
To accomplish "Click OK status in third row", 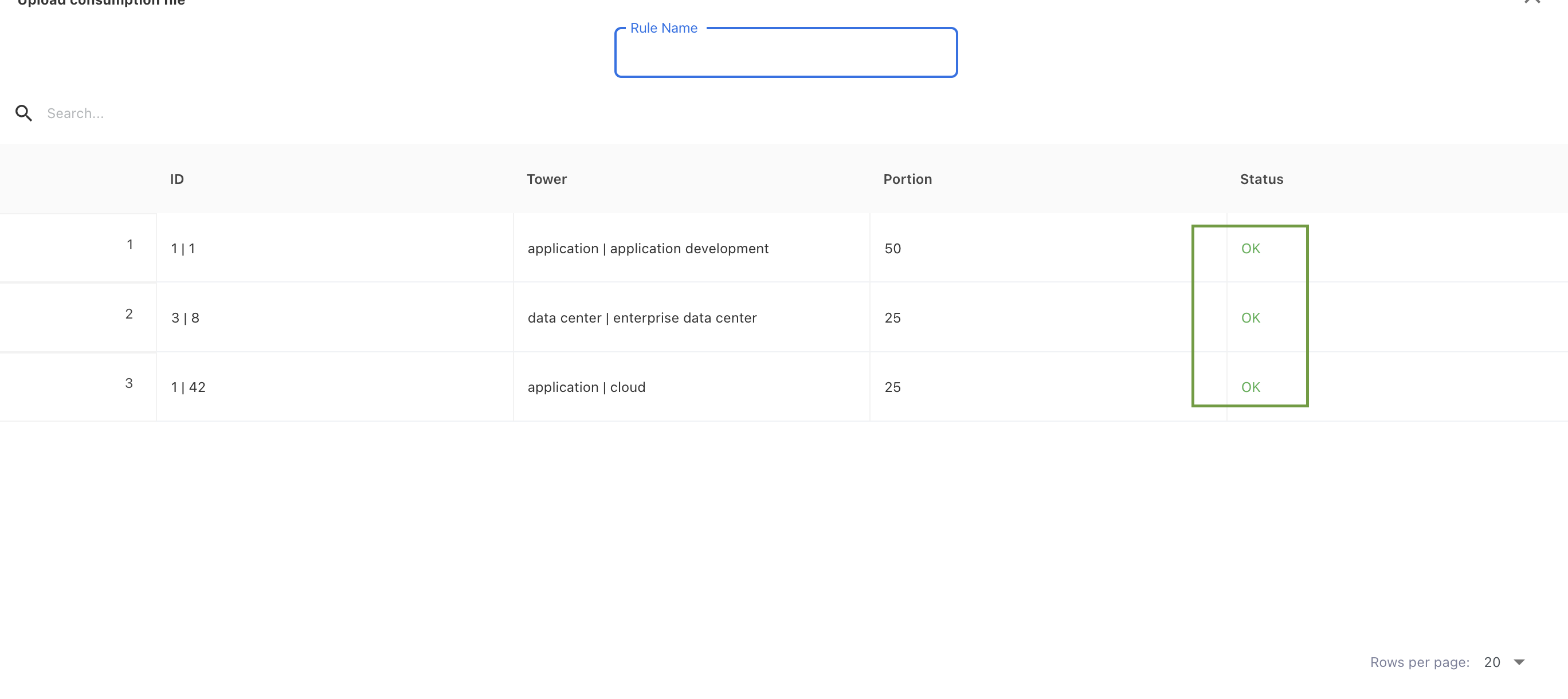I will point(1251,387).
